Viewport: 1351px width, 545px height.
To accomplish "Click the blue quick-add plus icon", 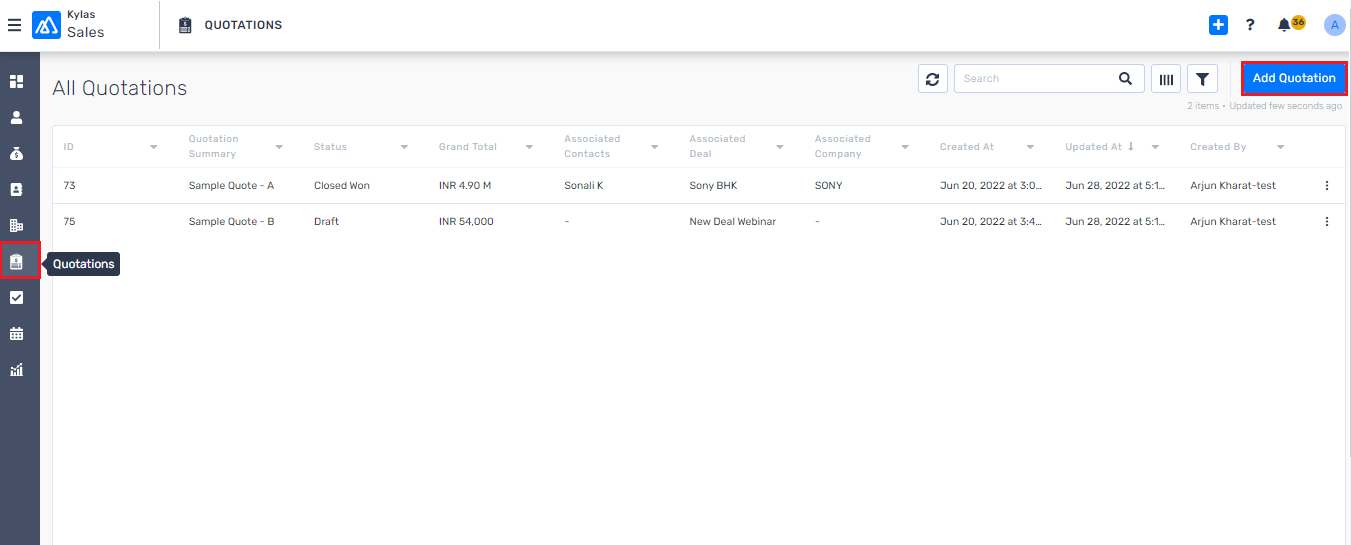I will pos(1218,25).
